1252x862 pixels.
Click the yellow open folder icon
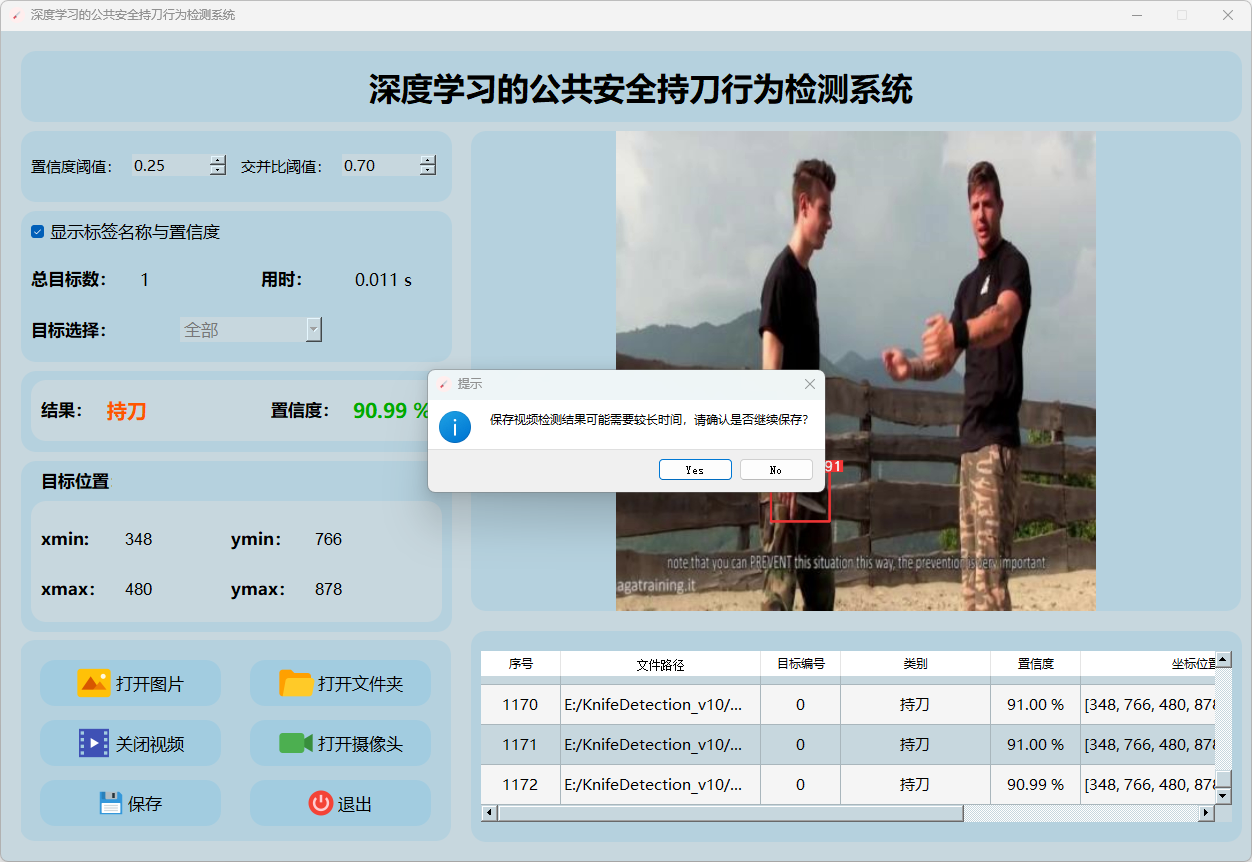(296, 683)
